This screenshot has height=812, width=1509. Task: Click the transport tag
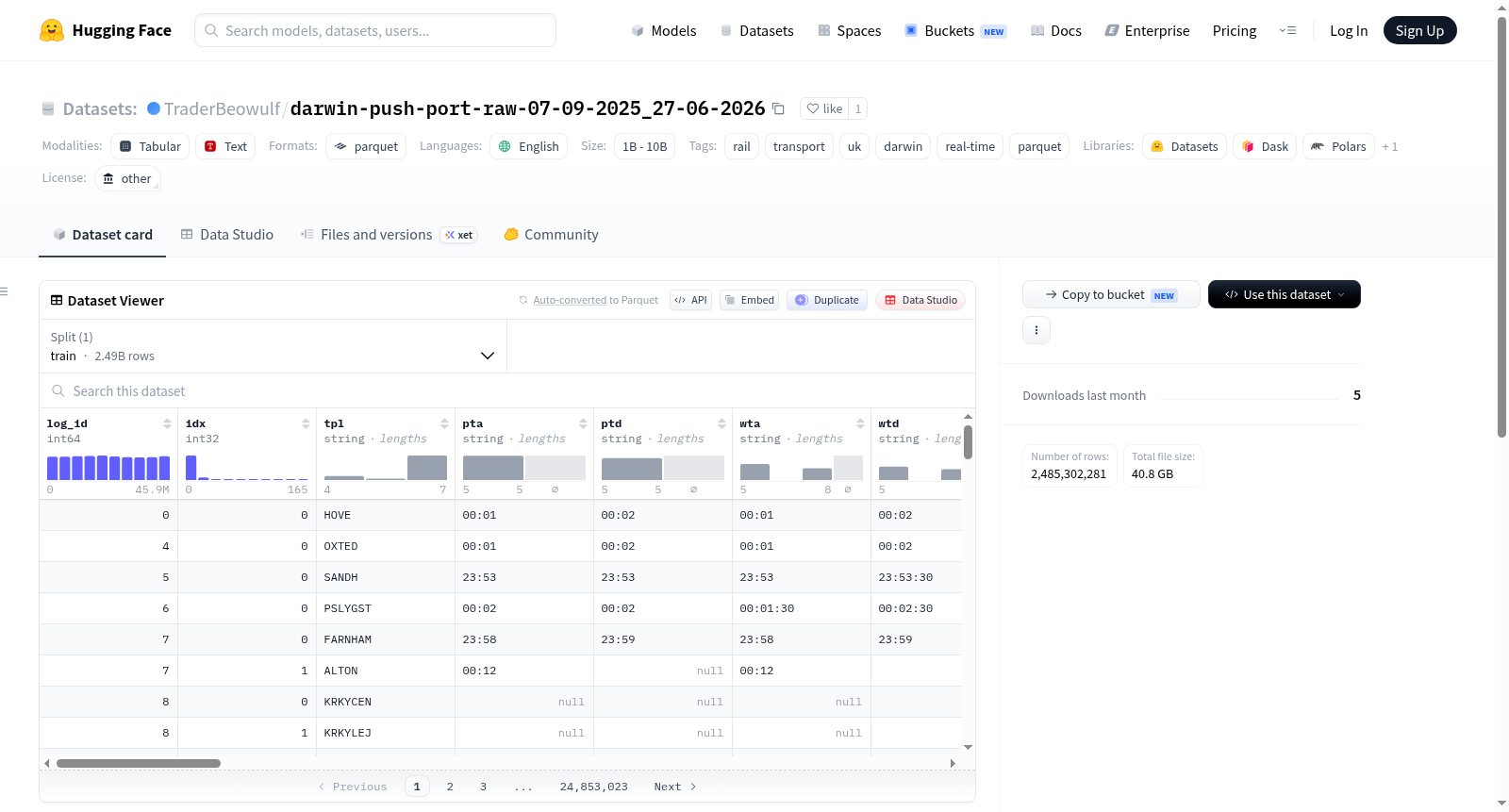coord(799,146)
